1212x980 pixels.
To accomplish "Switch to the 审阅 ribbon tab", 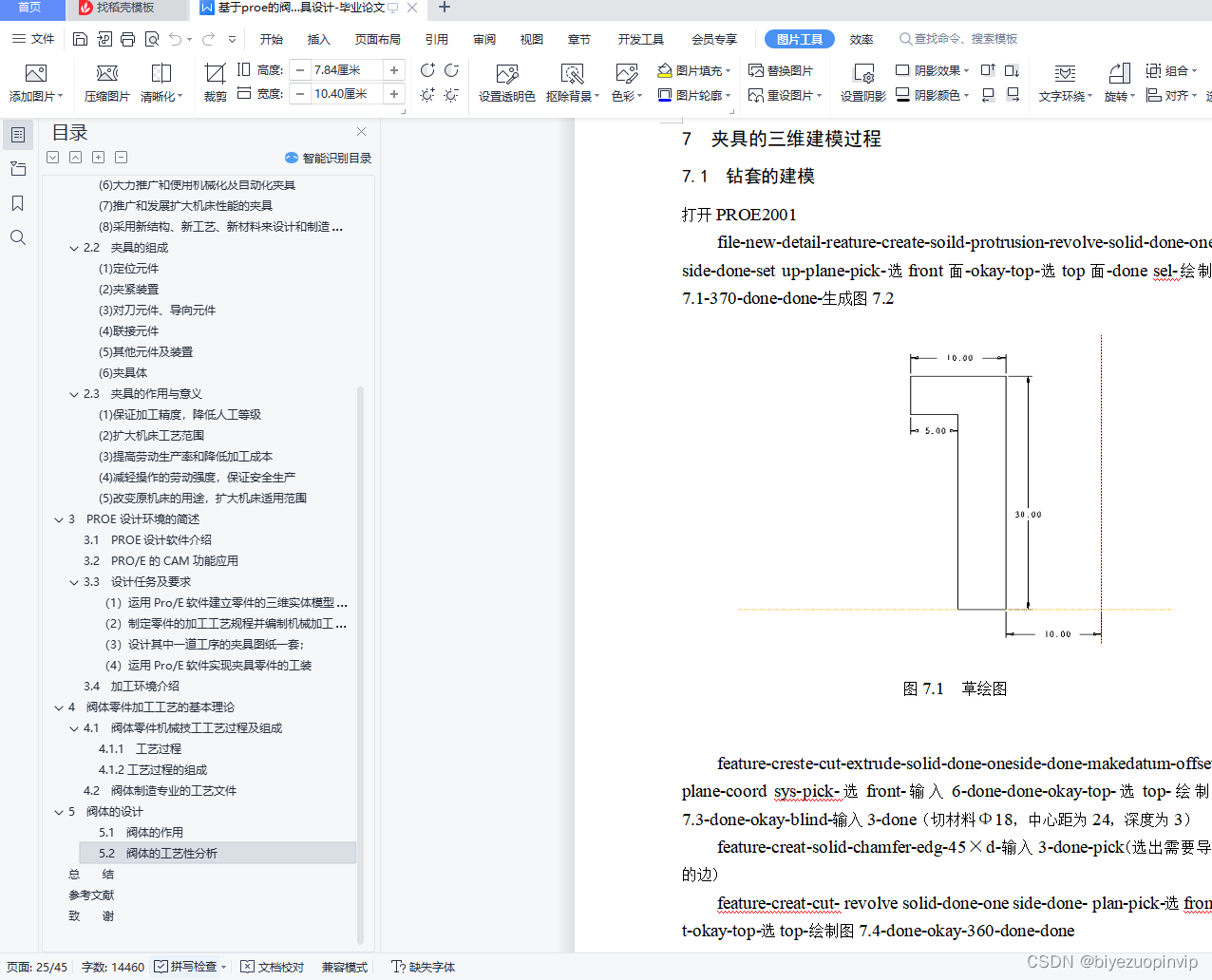I will (x=483, y=39).
